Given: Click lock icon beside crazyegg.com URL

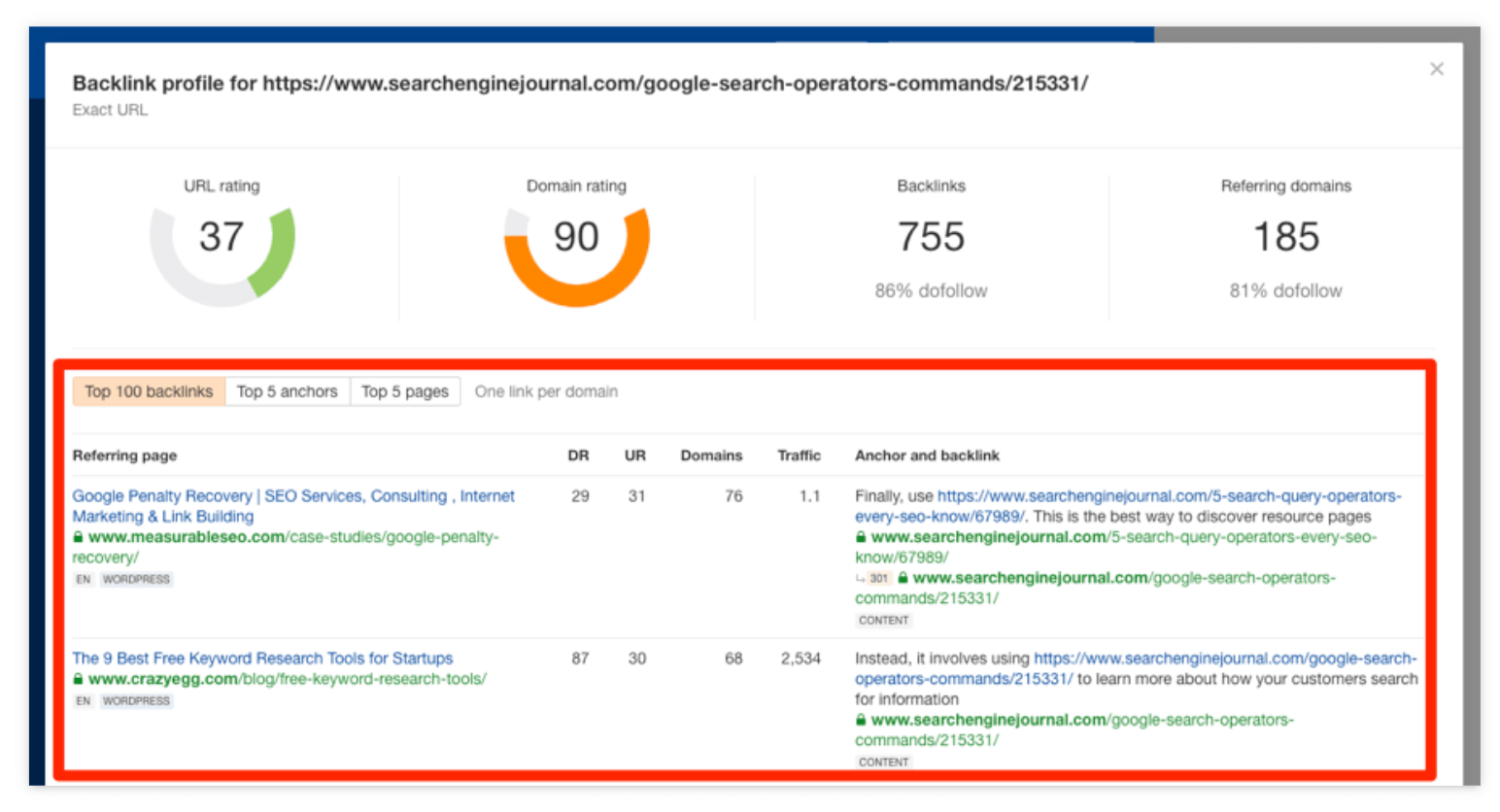Looking at the screenshot, I should [x=79, y=679].
